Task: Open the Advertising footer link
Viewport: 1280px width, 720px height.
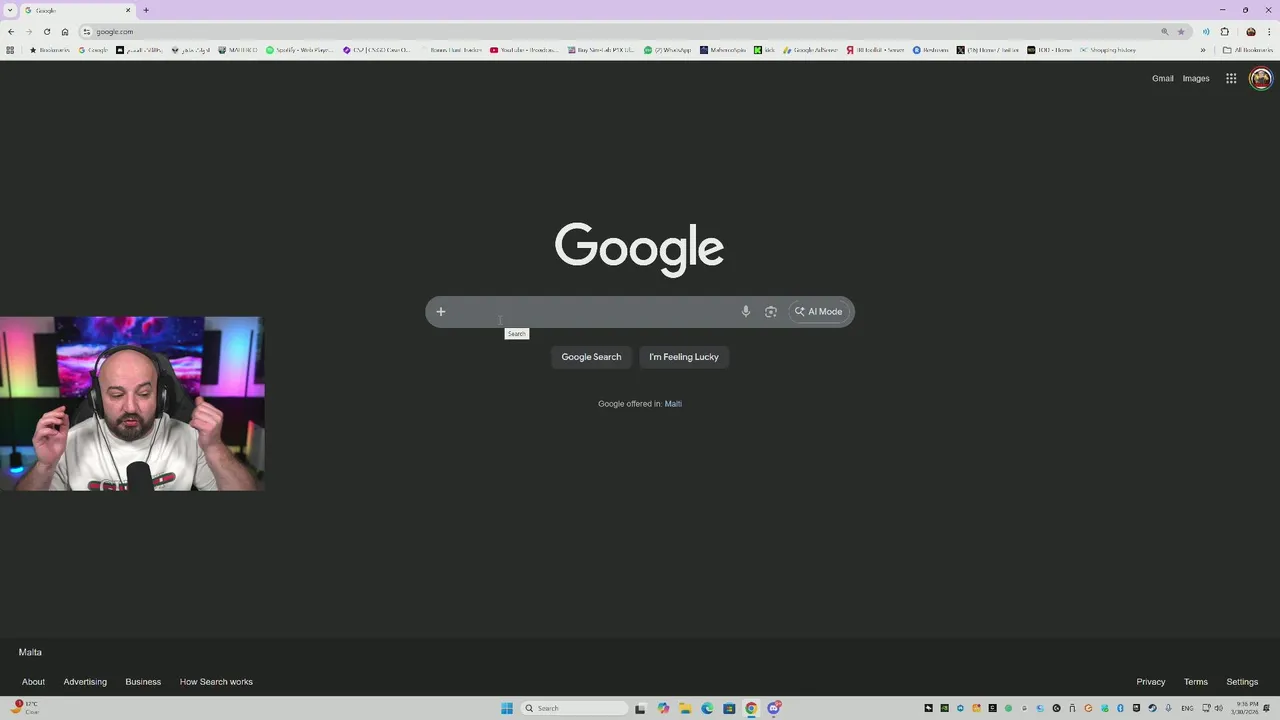Action: pyautogui.click(x=85, y=682)
